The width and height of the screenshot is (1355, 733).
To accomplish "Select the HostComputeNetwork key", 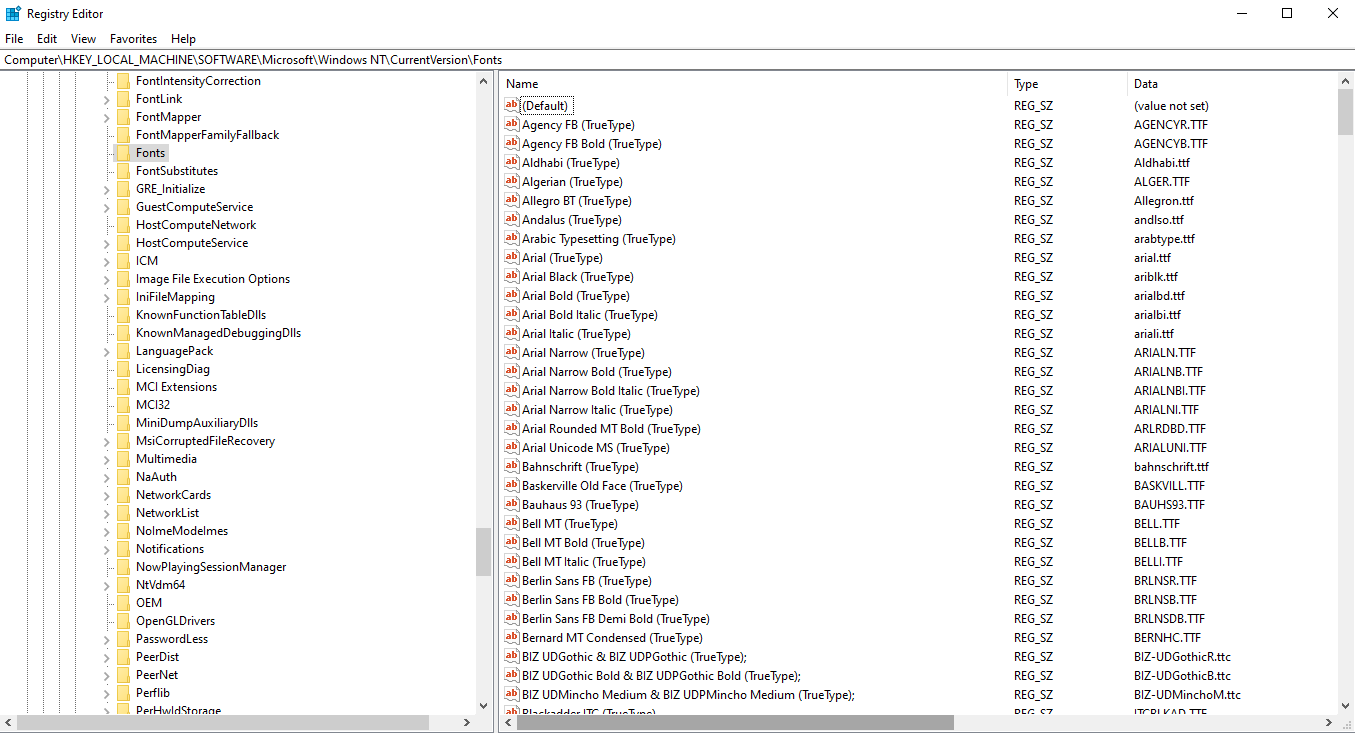I will click(x=196, y=225).
